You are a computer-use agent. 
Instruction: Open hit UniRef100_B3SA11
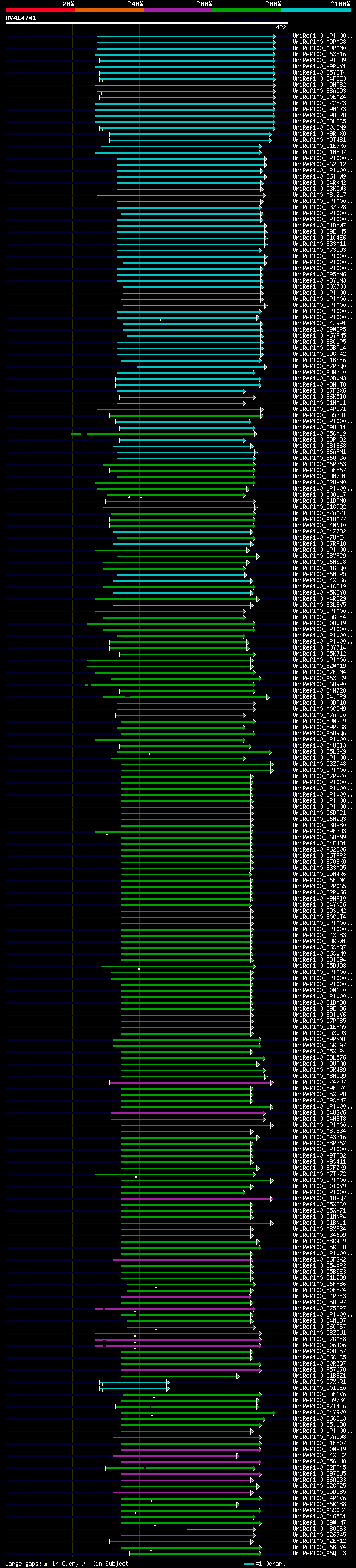tap(319, 244)
